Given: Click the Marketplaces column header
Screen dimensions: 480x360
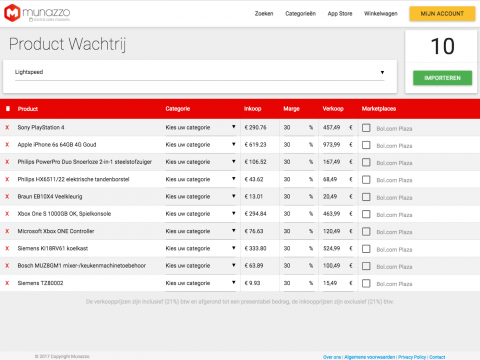Looking at the screenshot, I should click(x=379, y=109).
